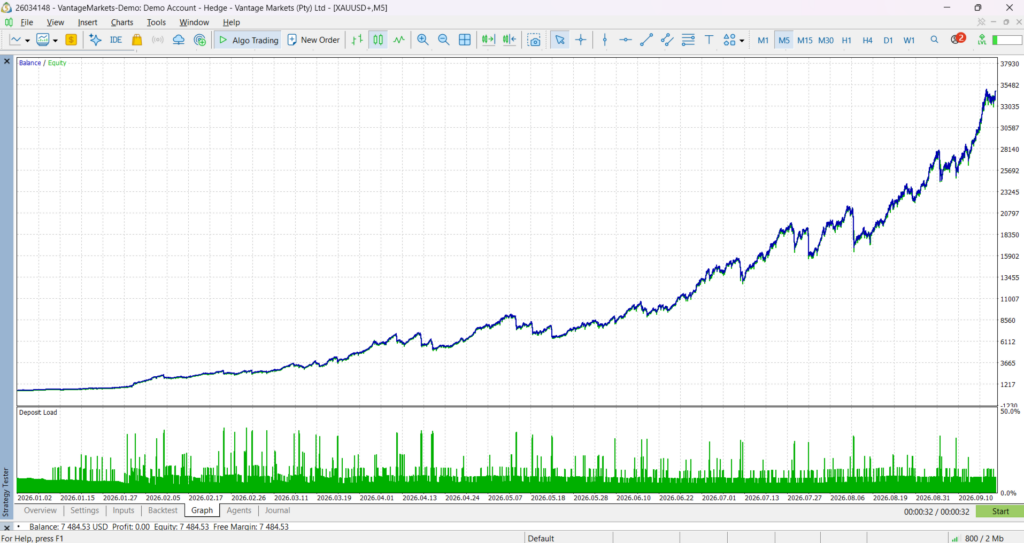This screenshot has width=1024, height=543.
Task: Enable the crosshair cursor
Action: [581, 40]
